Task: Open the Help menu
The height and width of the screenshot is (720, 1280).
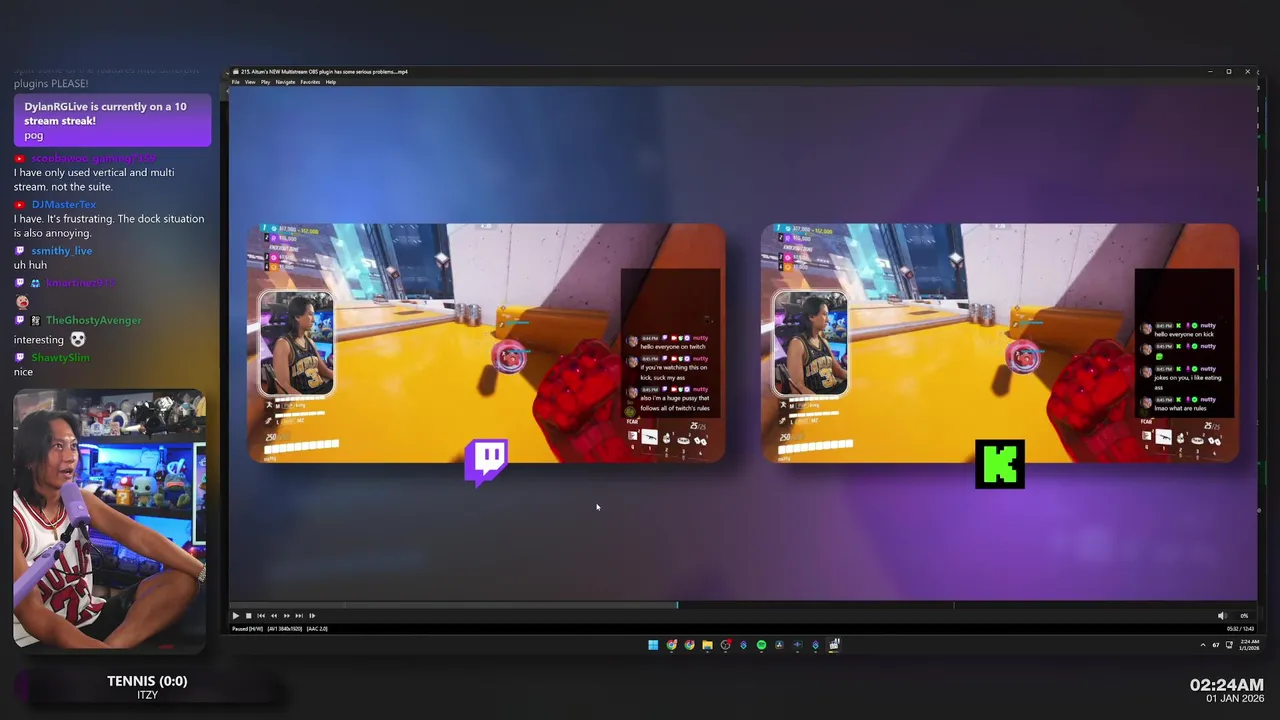Action: 331,82
